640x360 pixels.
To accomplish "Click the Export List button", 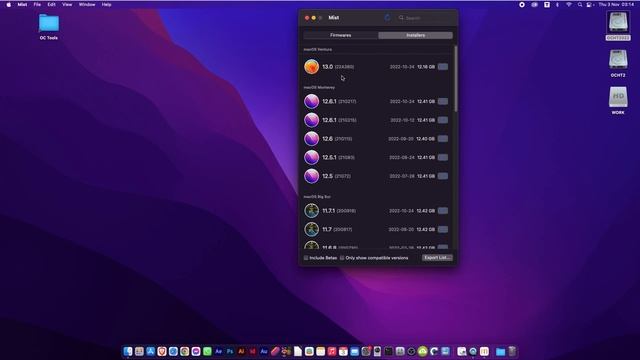I will point(437,258).
